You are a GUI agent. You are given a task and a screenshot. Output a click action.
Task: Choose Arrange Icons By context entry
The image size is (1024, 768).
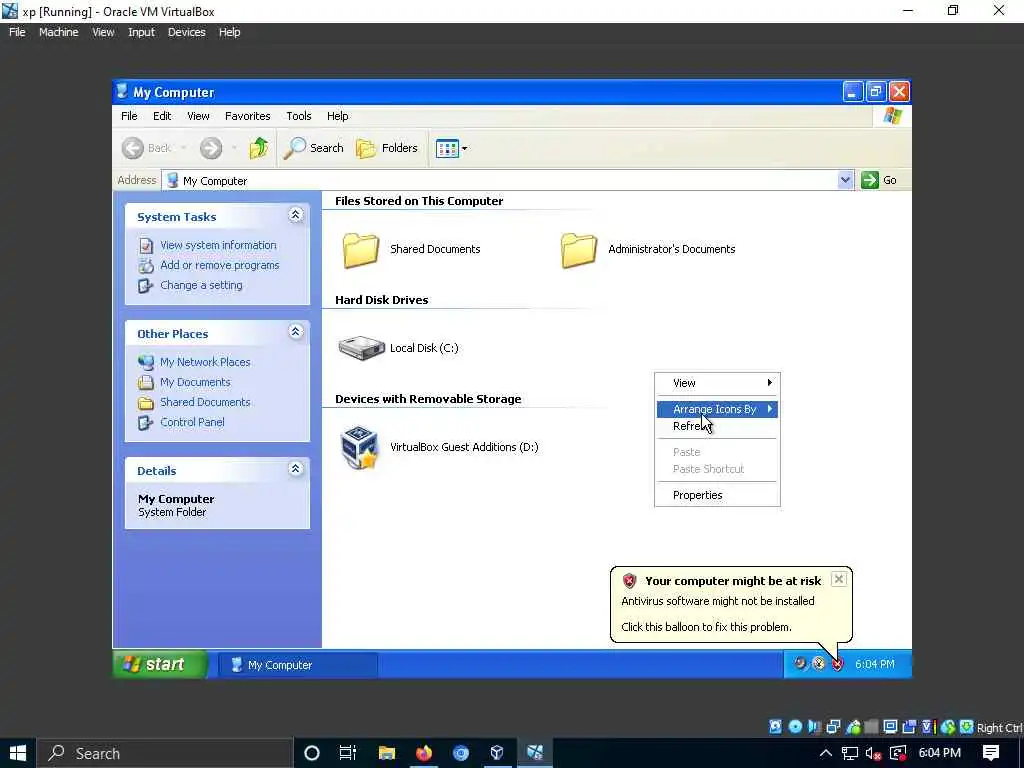point(717,409)
